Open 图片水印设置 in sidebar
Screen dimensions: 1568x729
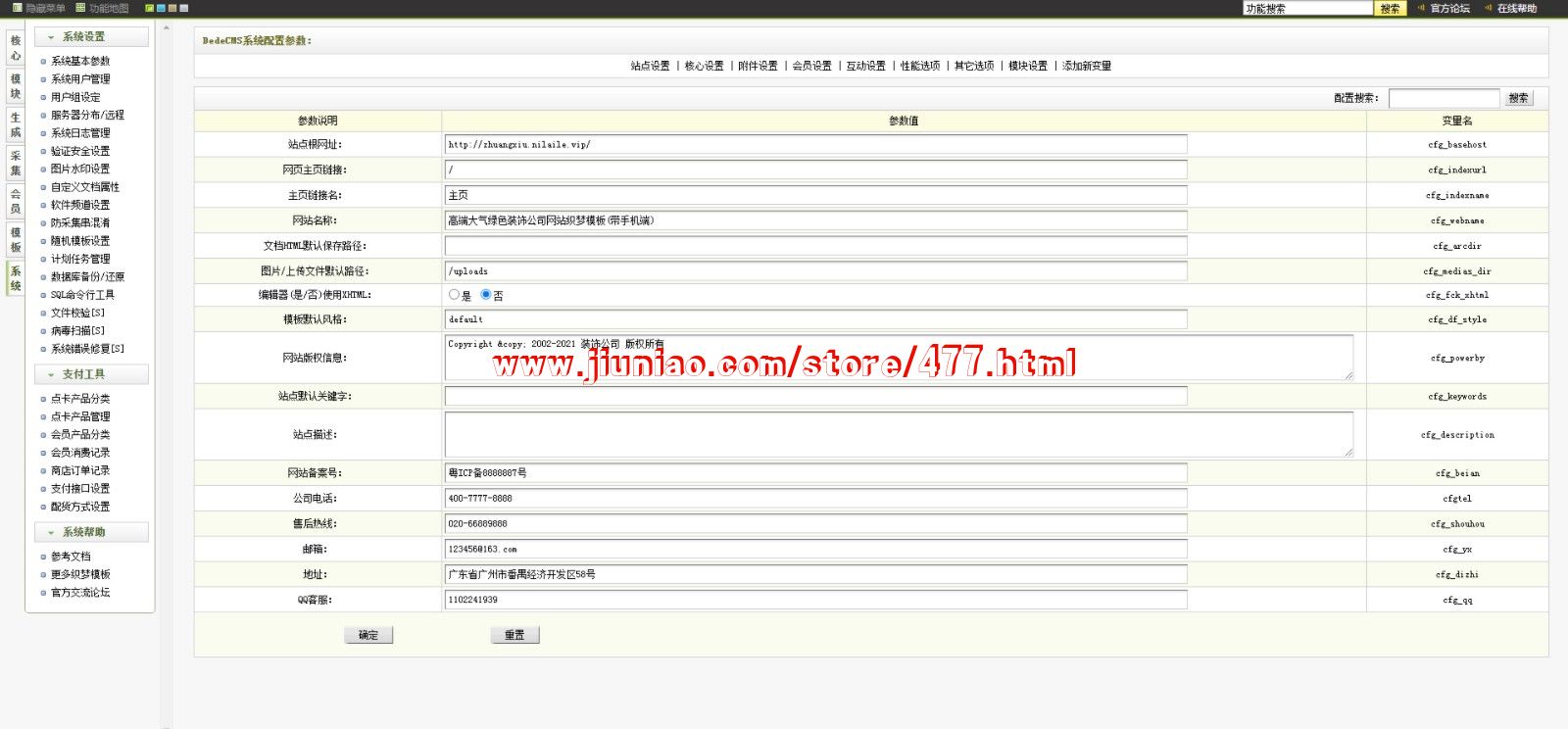coord(80,169)
